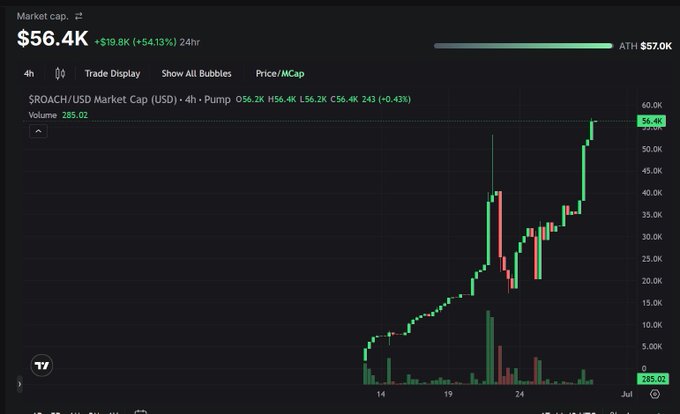Open chart settings gear icon

click(x=655, y=394)
